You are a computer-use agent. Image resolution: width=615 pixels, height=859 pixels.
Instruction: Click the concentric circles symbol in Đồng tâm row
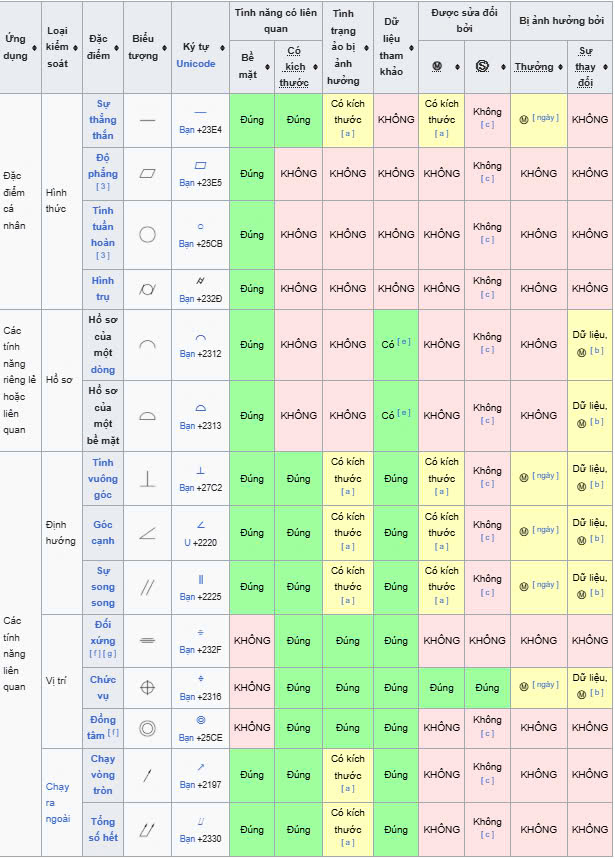(147, 728)
